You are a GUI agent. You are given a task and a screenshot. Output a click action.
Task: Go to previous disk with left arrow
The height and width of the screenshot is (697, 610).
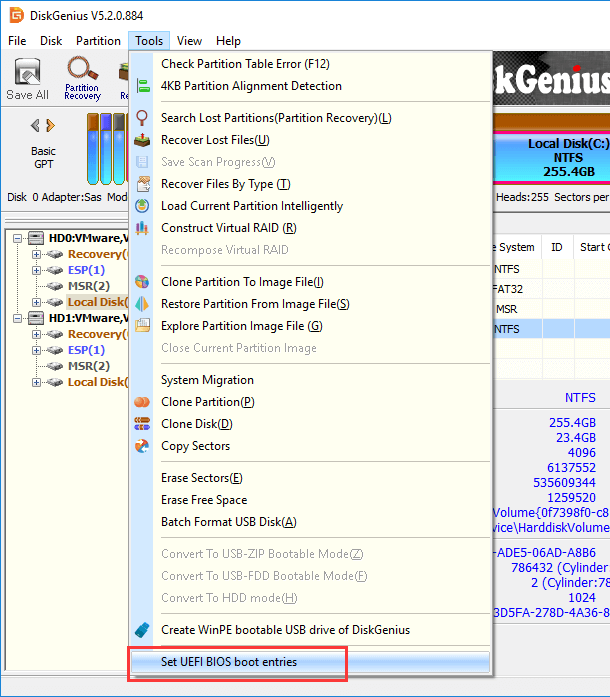(36, 125)
